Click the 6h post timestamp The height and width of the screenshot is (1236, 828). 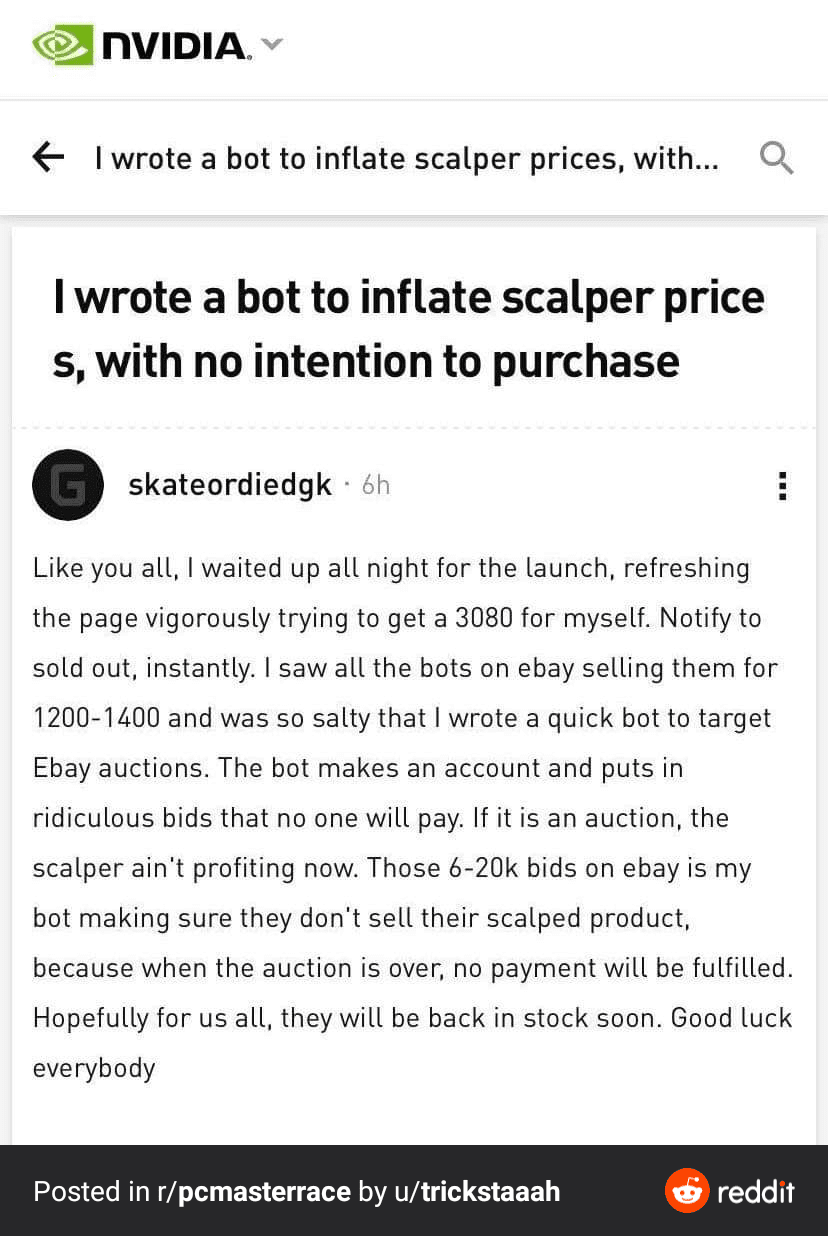376,485
